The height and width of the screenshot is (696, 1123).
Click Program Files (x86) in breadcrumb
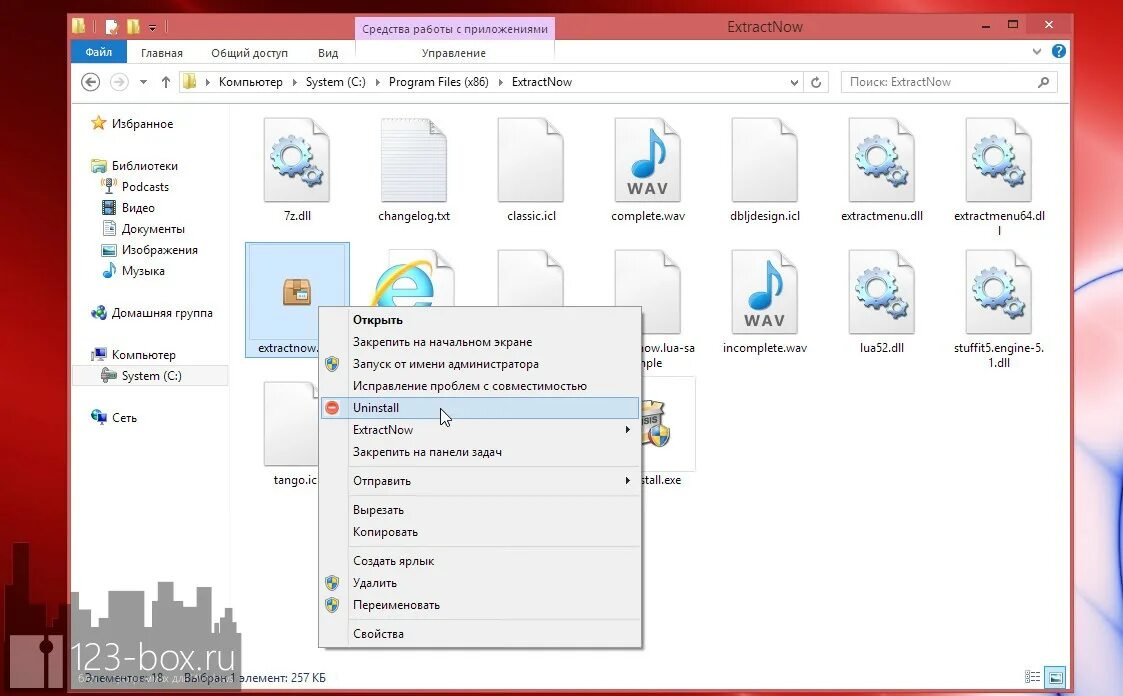tap(438, 82)
